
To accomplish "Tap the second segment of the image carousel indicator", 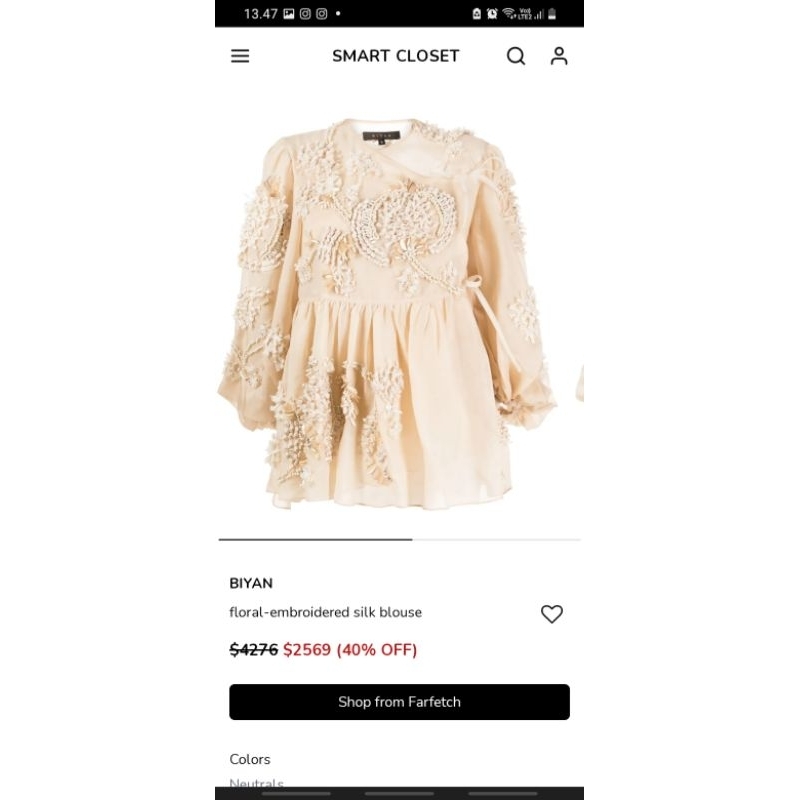I will coord(496,539).
